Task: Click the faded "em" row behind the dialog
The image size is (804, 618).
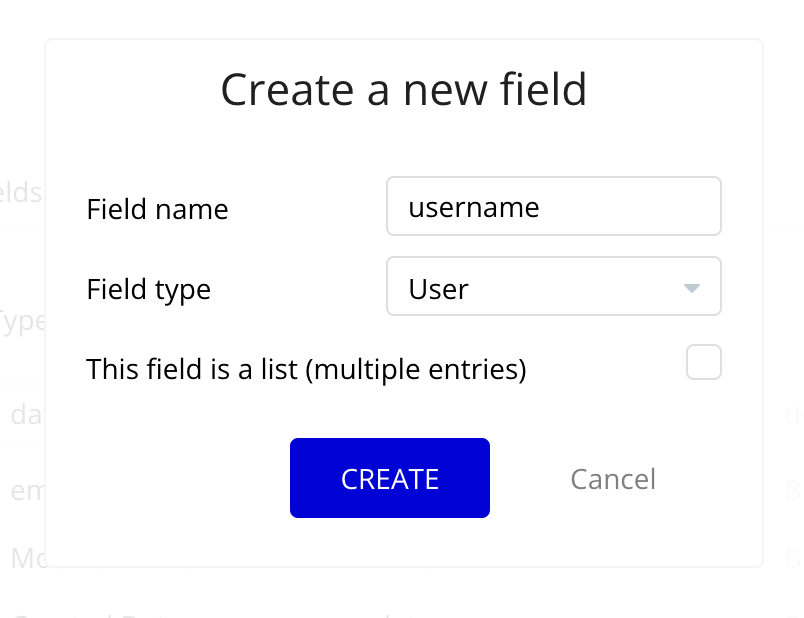Action: coord(25,491)
